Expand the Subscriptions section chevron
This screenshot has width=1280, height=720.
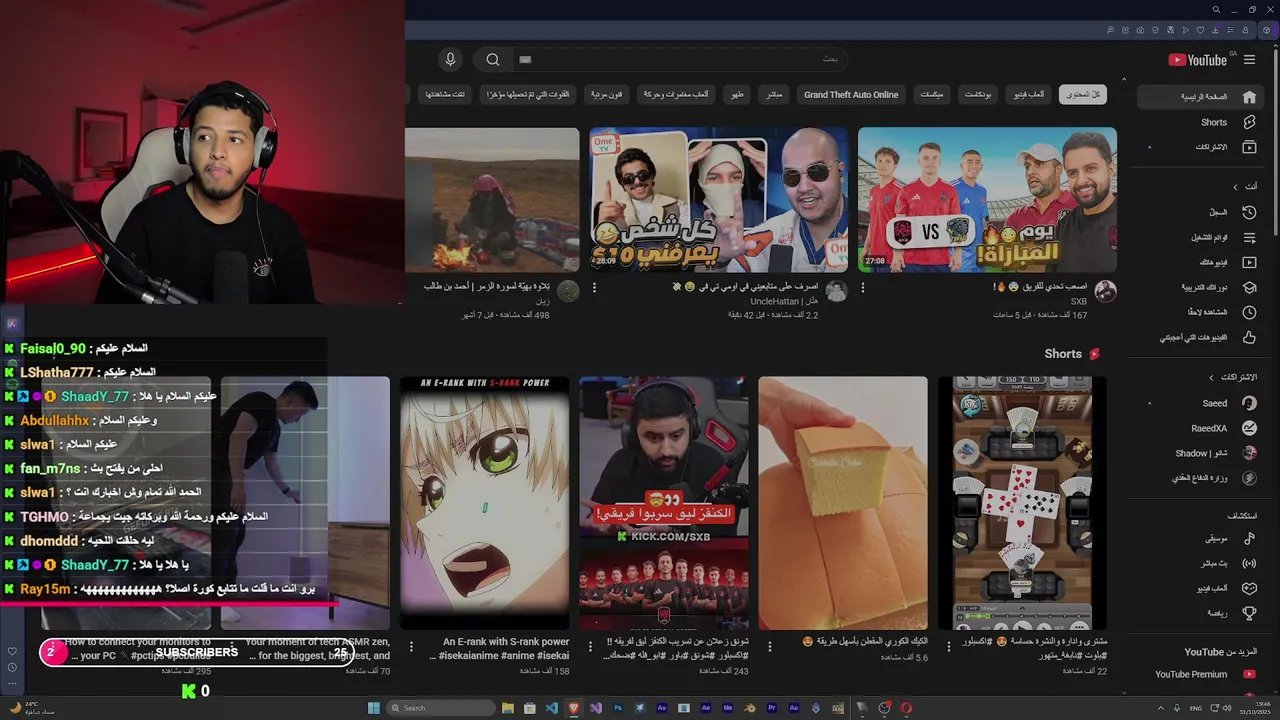click(1212, 378)
